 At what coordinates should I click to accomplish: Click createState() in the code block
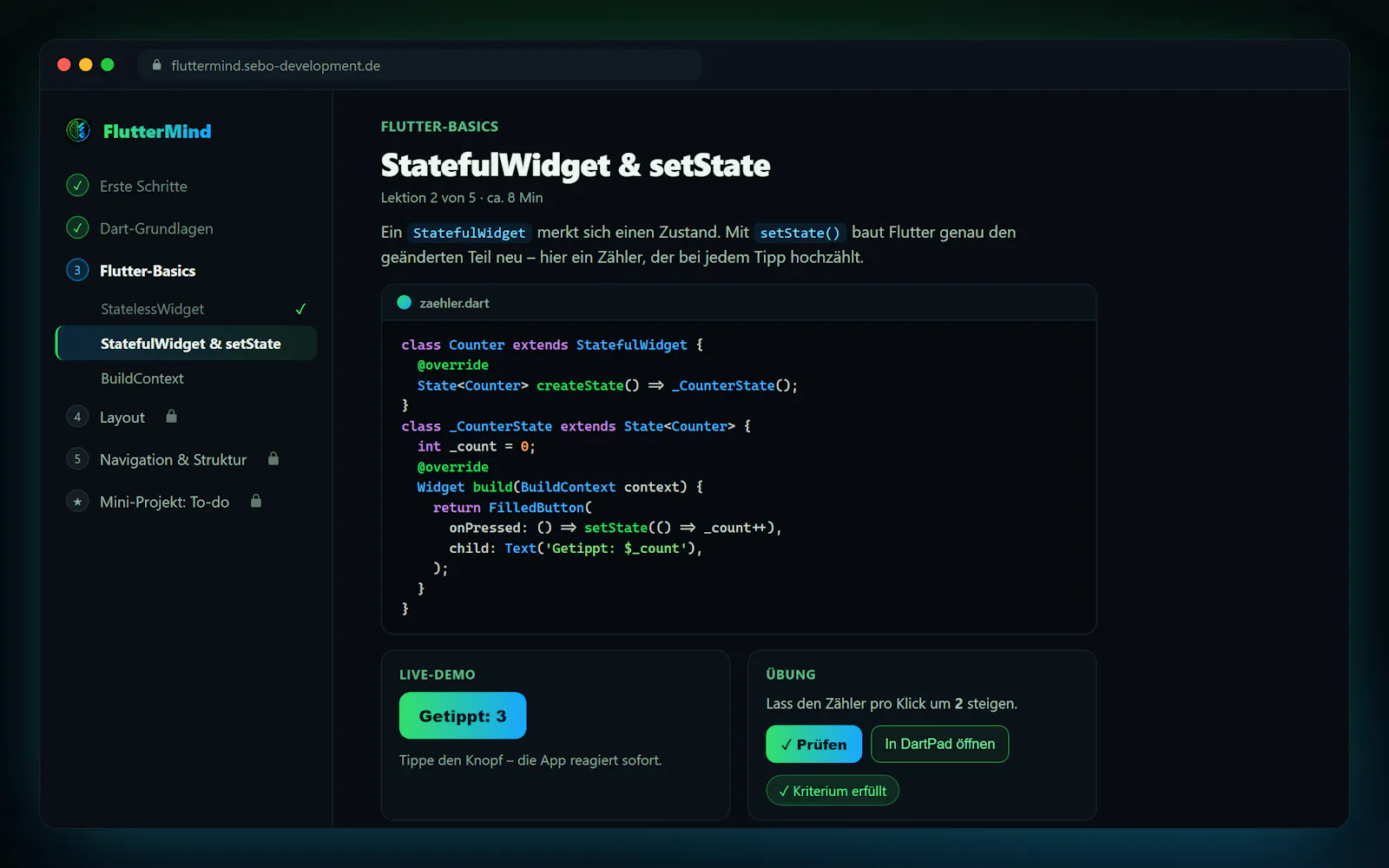(x=588, y=385)
